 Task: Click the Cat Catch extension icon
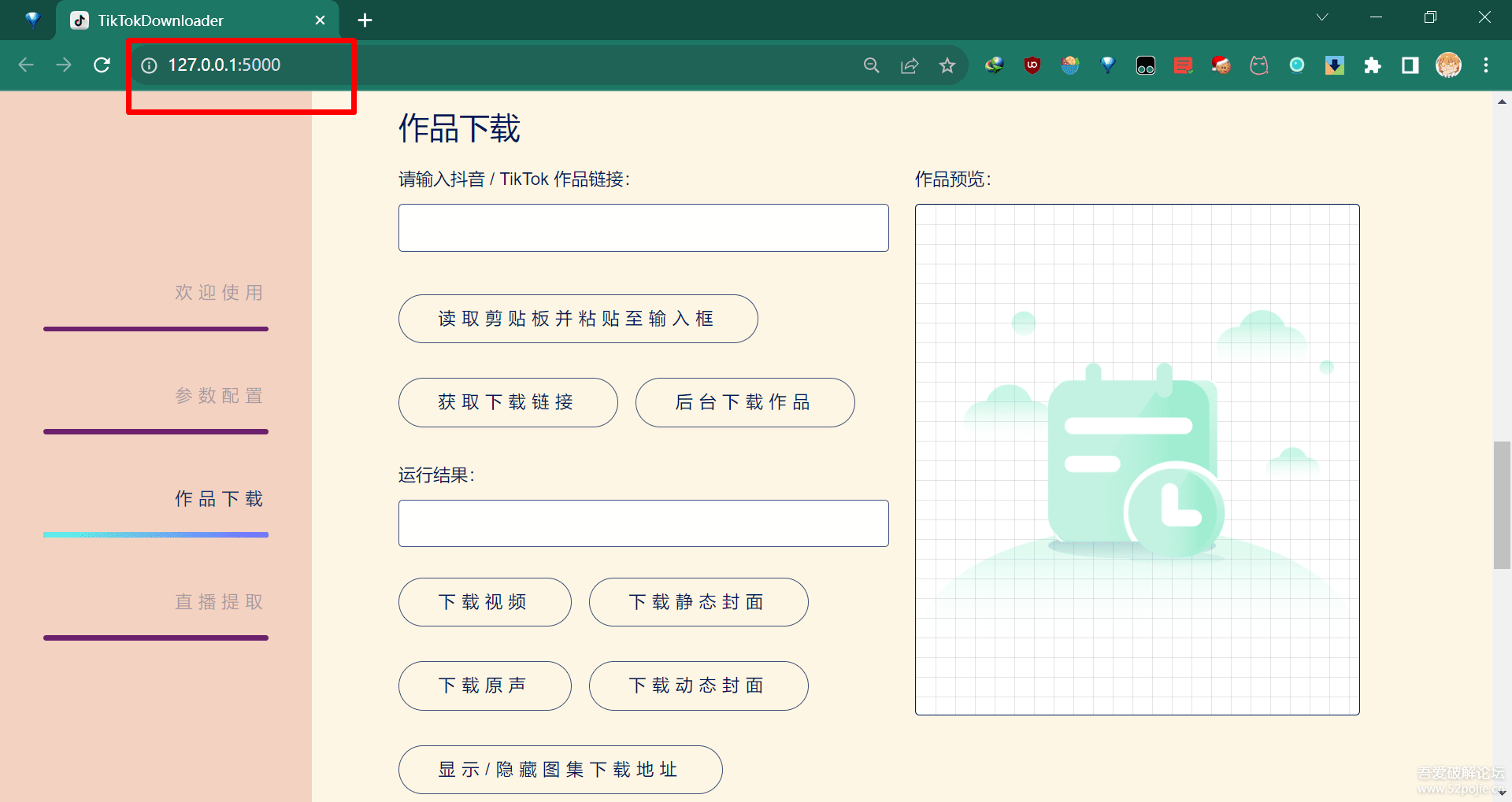1259,65
